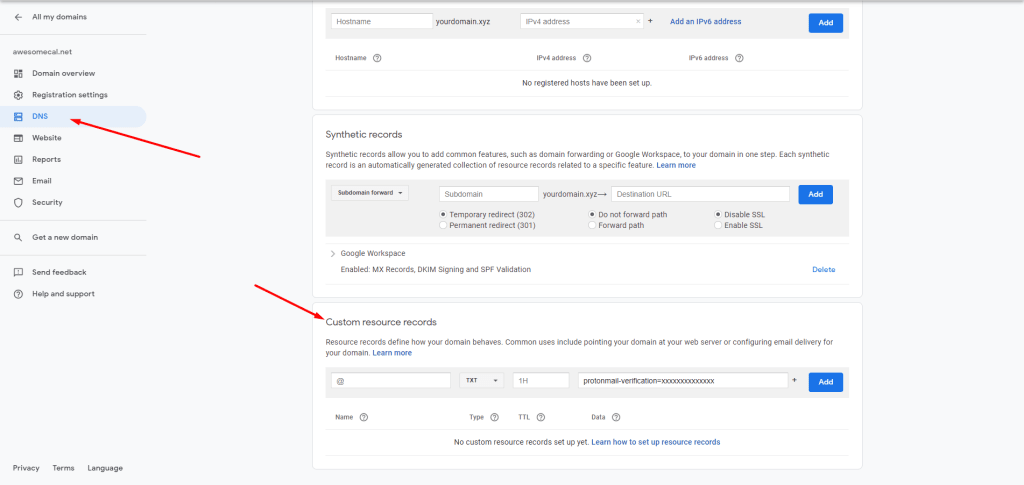The image size is (1024, 485).
Task: Click Help and support in sidebar
Action: point(63,294)
